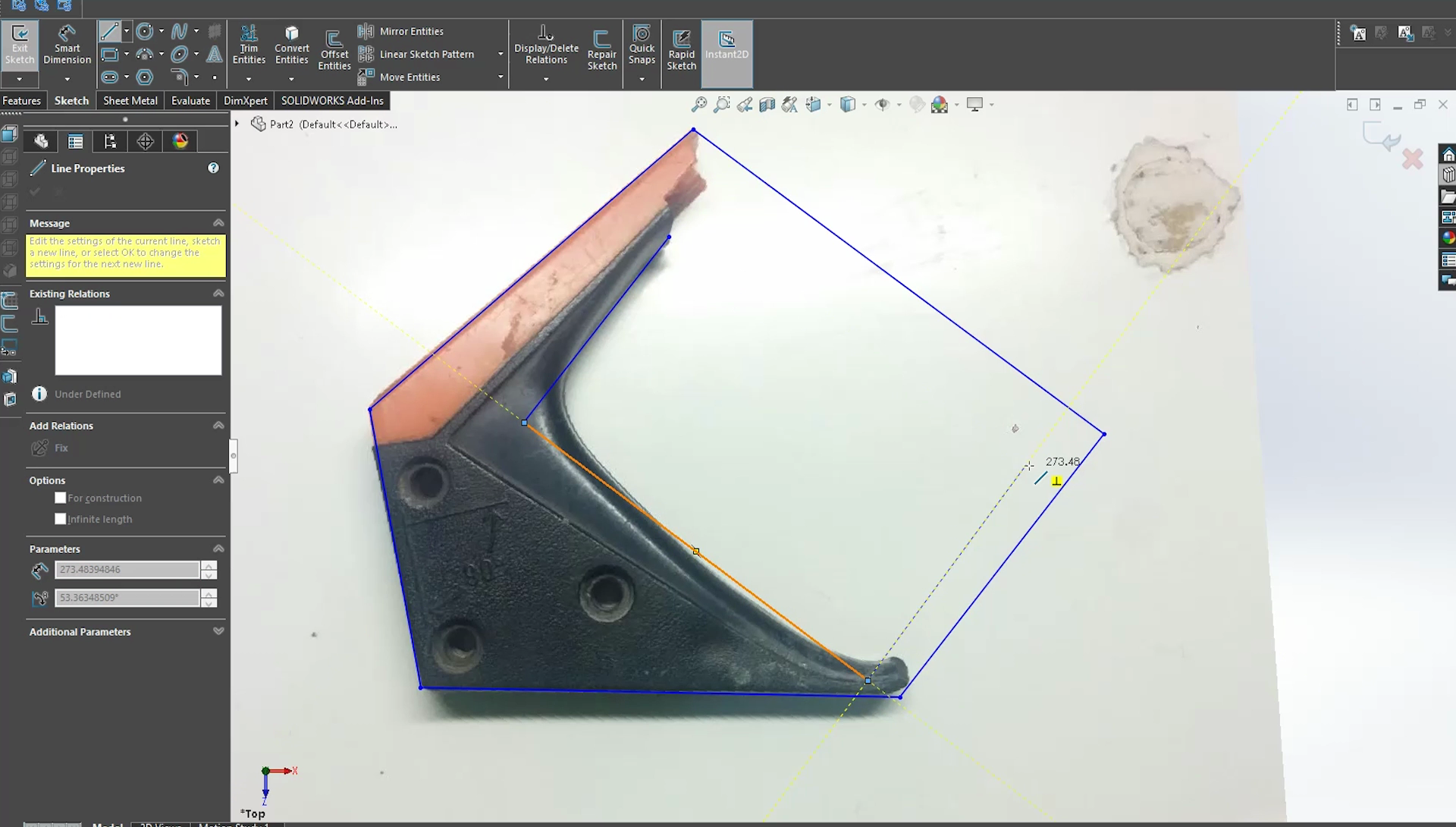Check the Infinite length checkbox
Image resolution: width=1456 pixels, height=827 pixels.
[60, 519]
